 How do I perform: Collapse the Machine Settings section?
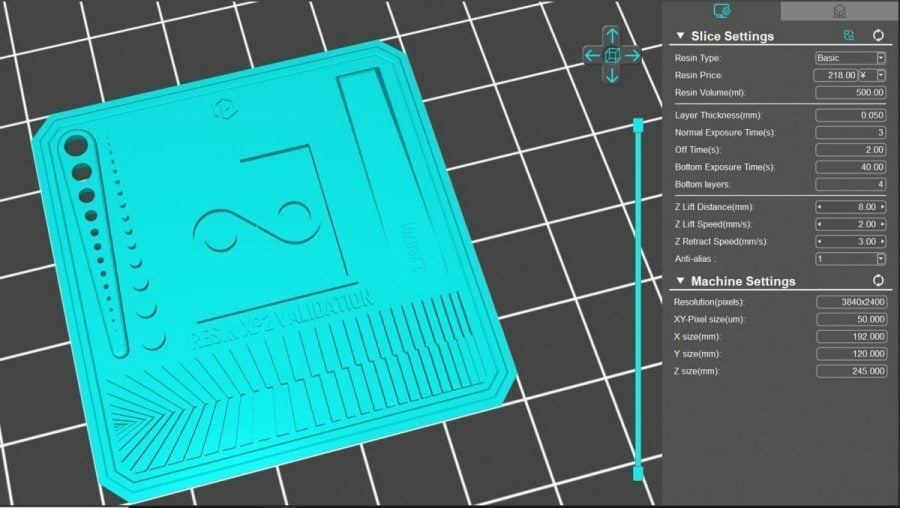click(x=680, y=281)
